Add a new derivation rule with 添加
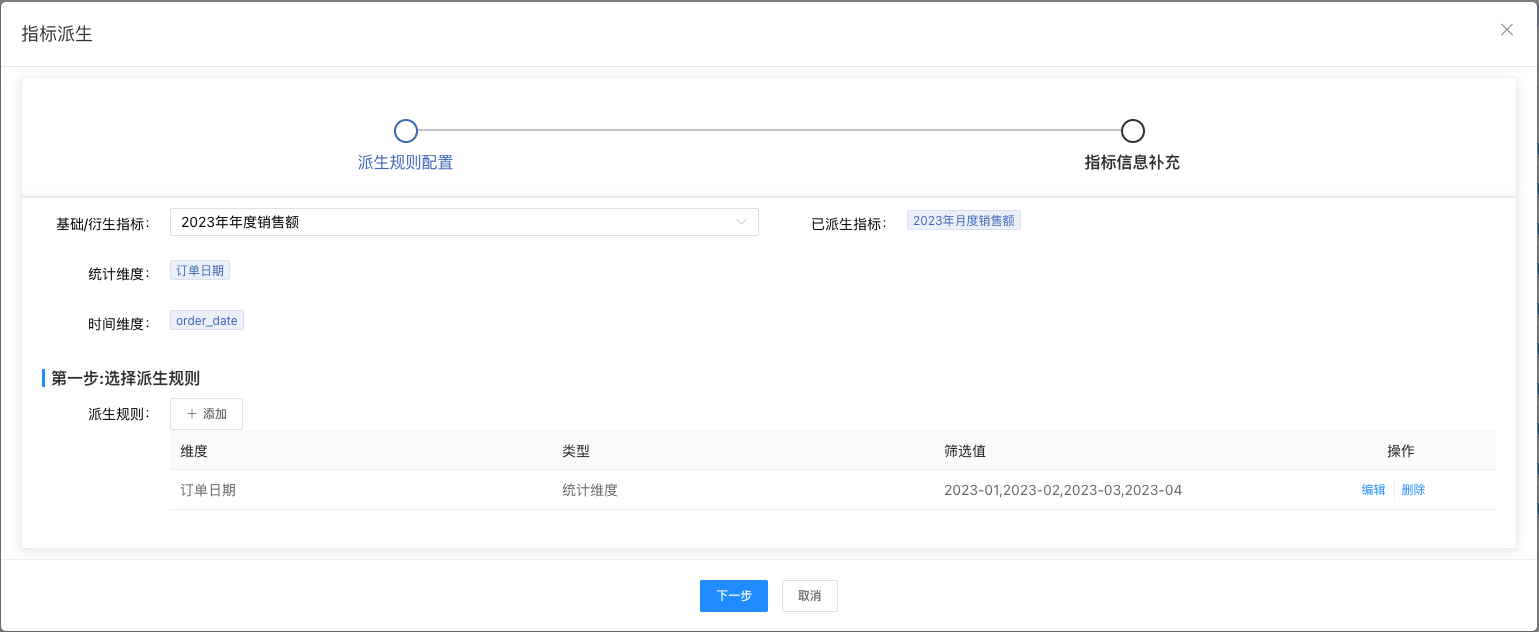The width and height of the screenshot is (1539, 632). pos(206,414)
